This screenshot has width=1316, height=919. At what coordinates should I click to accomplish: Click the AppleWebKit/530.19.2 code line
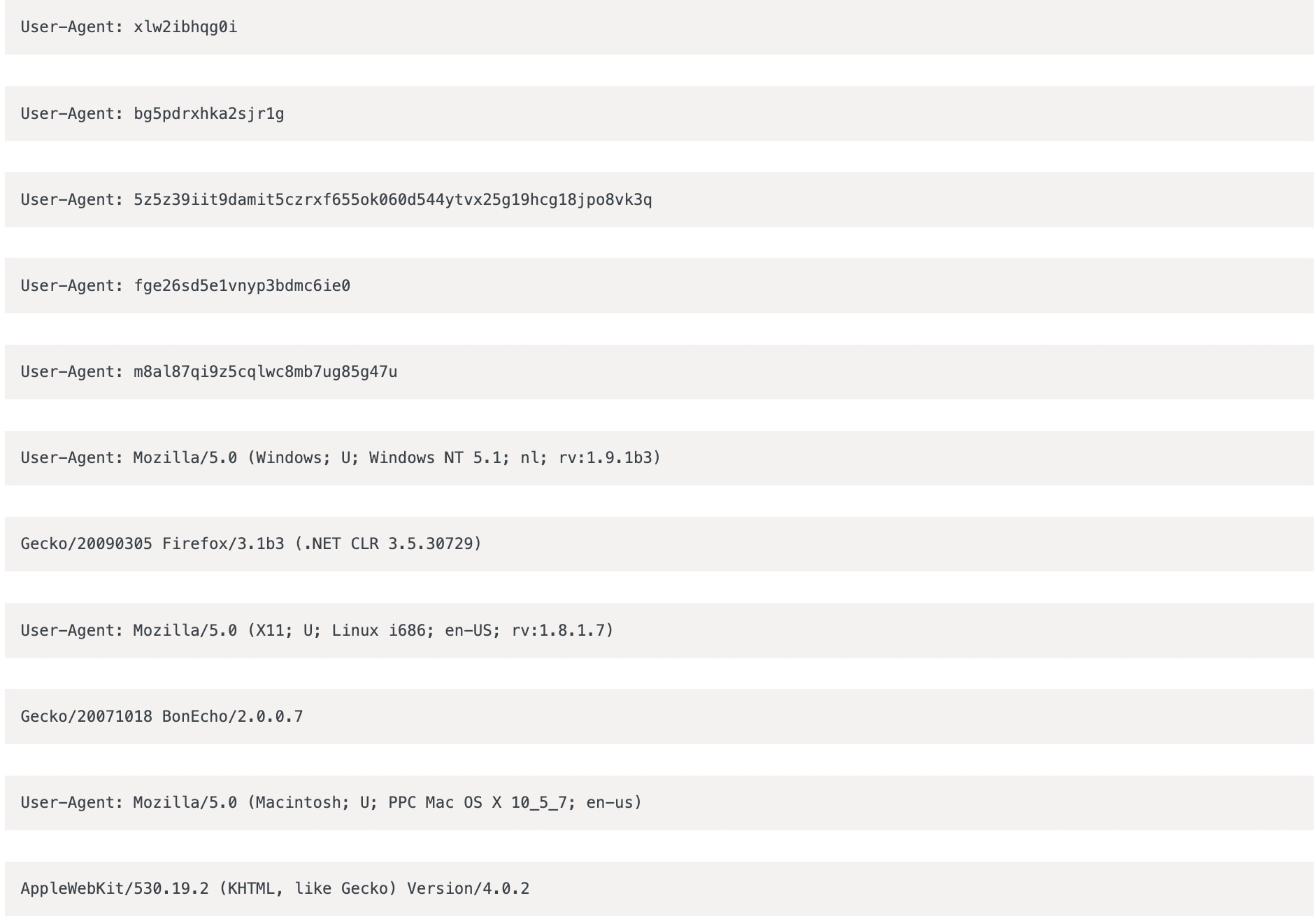[115, 889]
